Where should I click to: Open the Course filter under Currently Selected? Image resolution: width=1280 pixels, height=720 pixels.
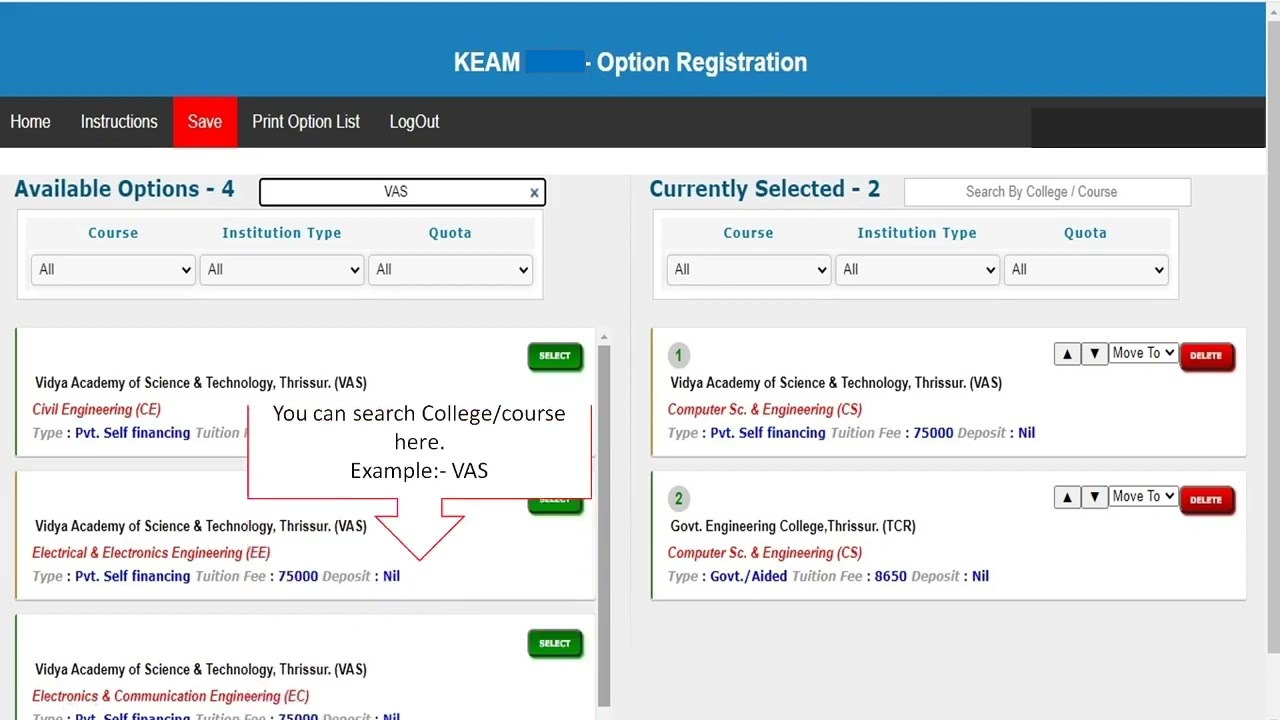point(748,270)
